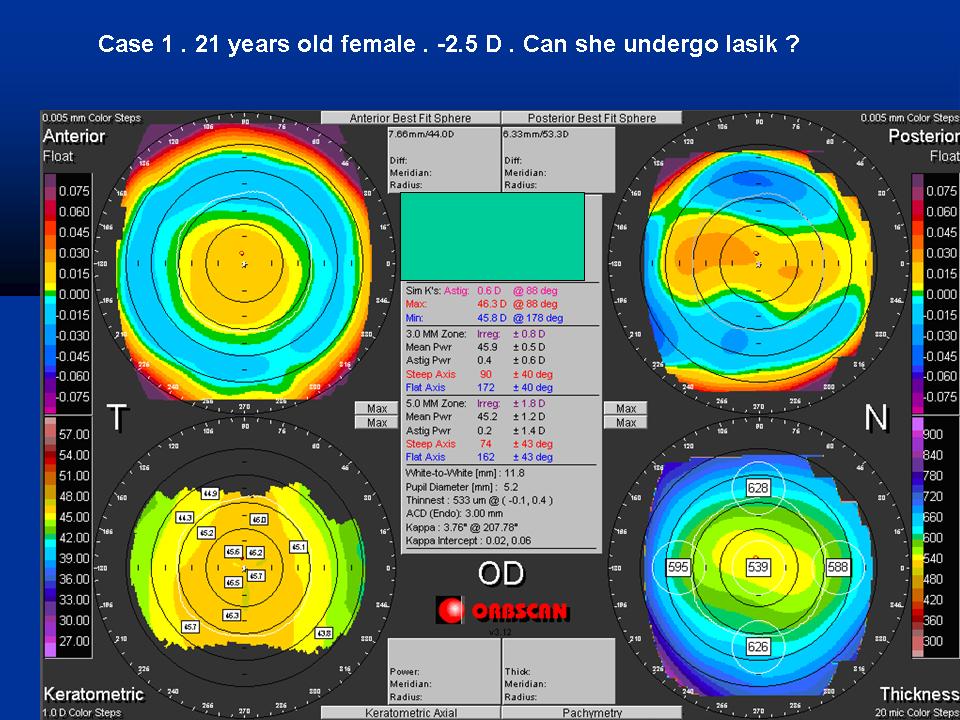
Task: Click the 626 inferior thickness marker
Action: coord(756,647)
